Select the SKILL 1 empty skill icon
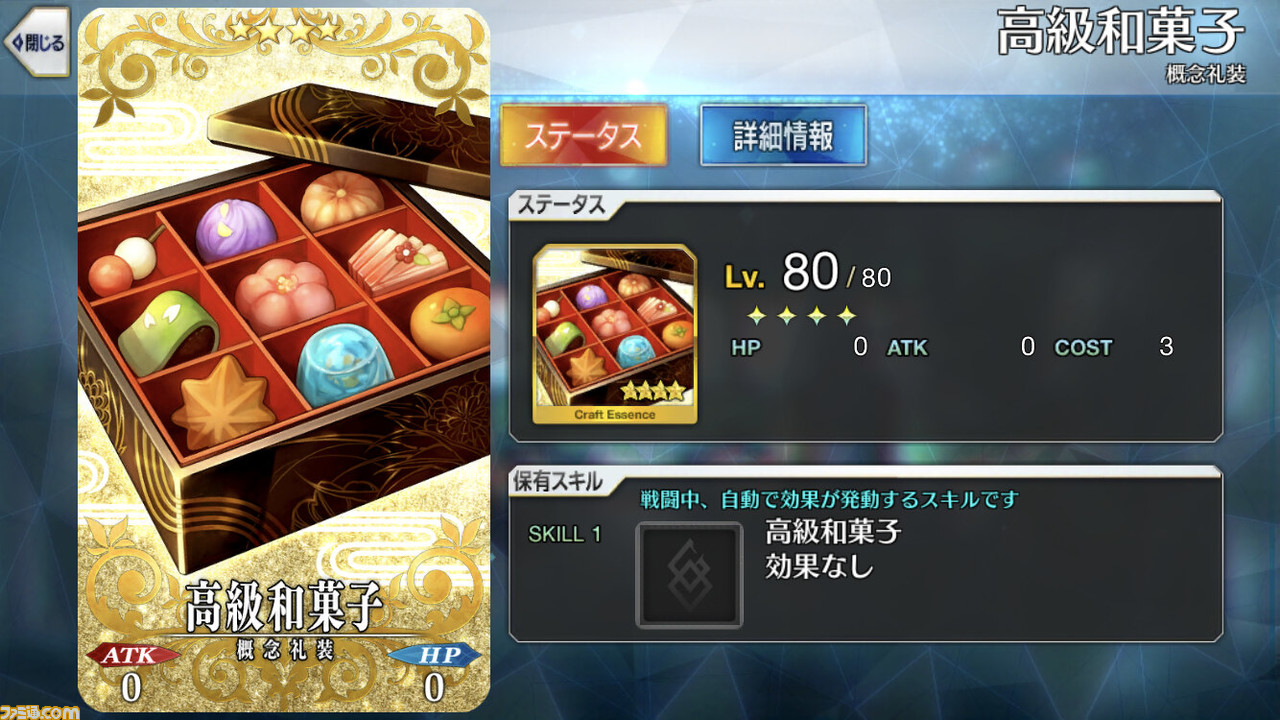Image resolution: width=1280 pixels, height=720 pixels. click(x=689, y=575)
